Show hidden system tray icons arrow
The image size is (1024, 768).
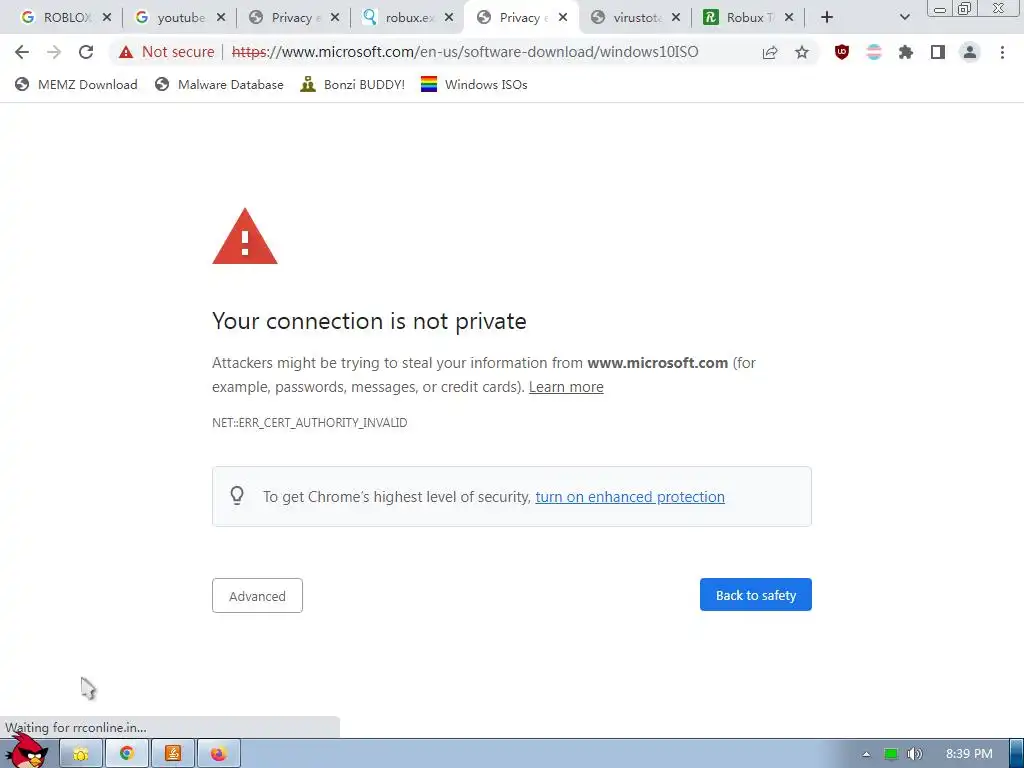tap(866, 754)
